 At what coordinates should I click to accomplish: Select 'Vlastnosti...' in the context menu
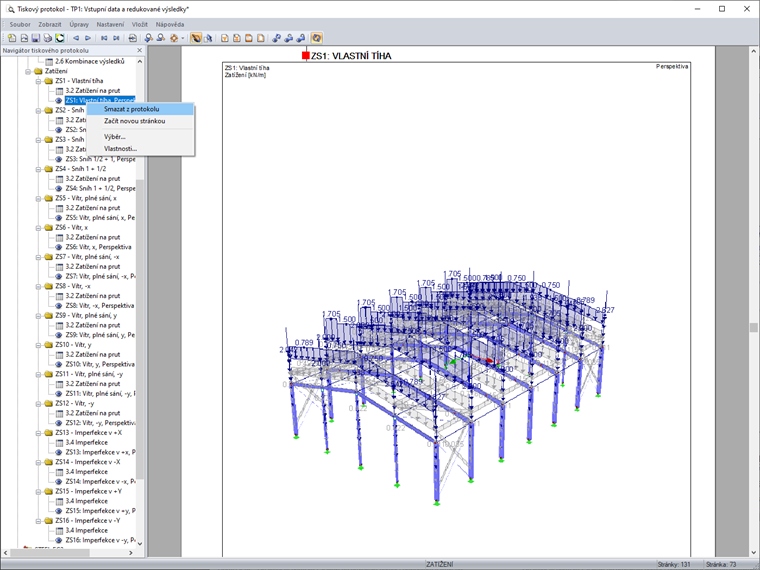point(120,148)
